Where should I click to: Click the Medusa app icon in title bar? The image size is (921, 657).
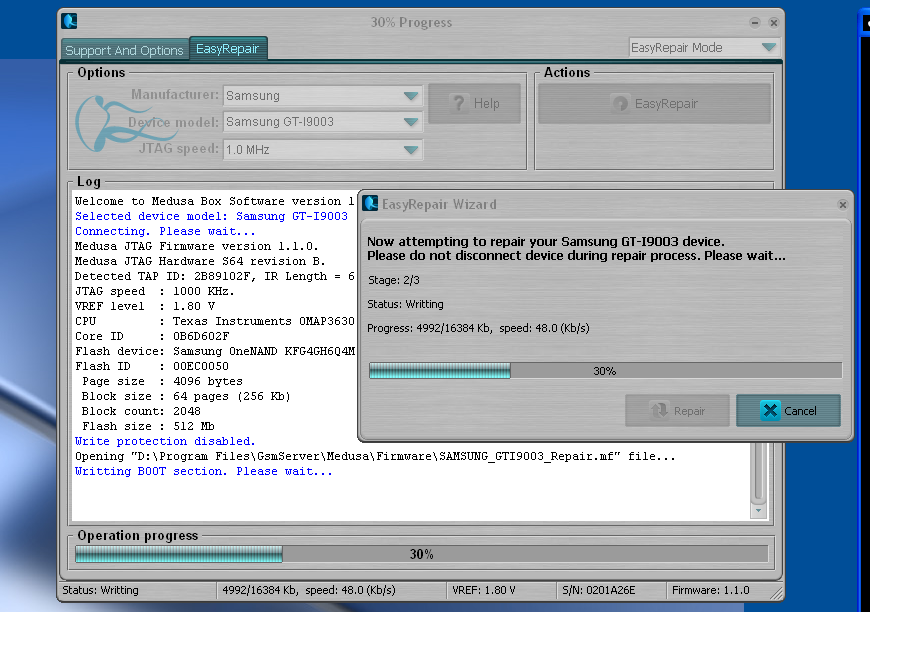[x=69, y=21]
